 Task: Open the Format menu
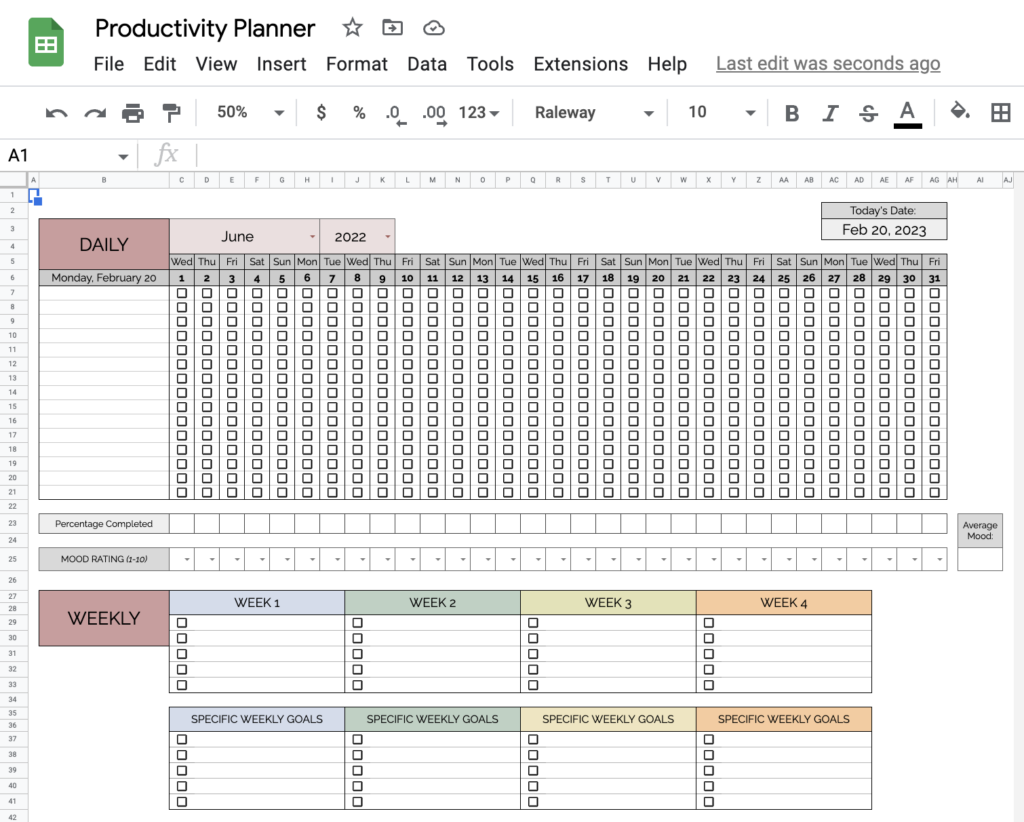click(357, 64)
